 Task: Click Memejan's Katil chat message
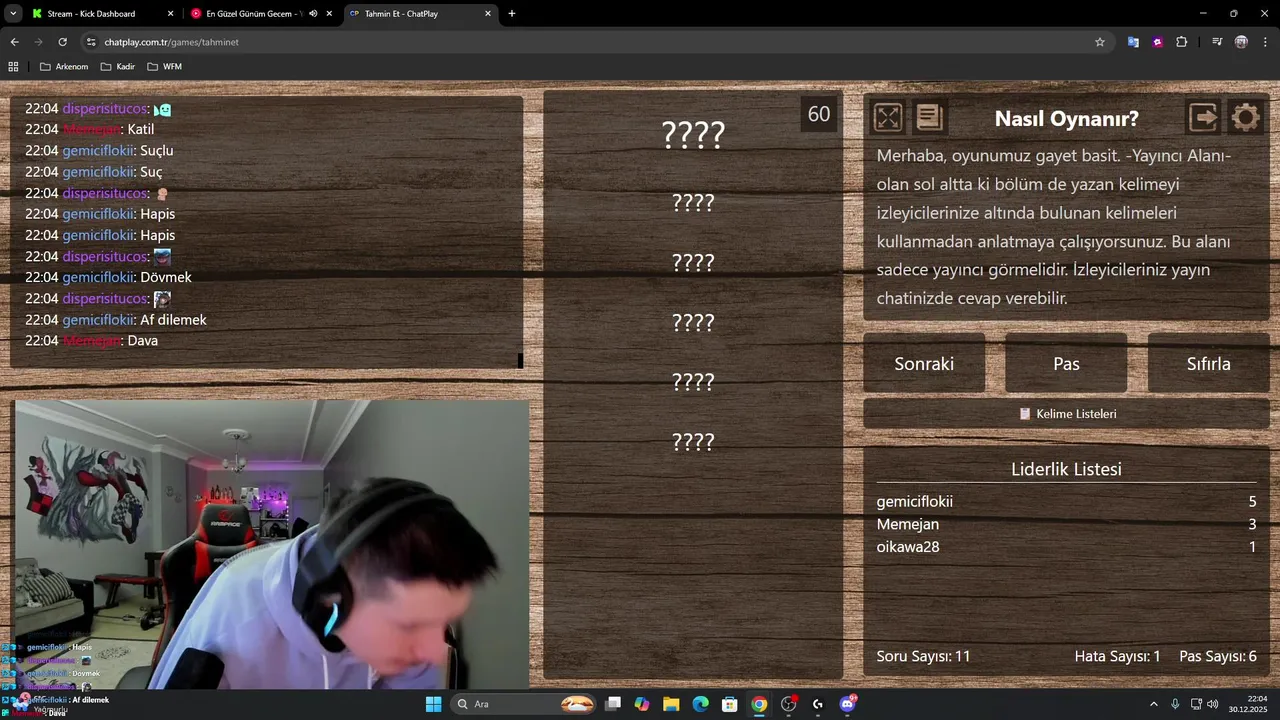point(141,129)
